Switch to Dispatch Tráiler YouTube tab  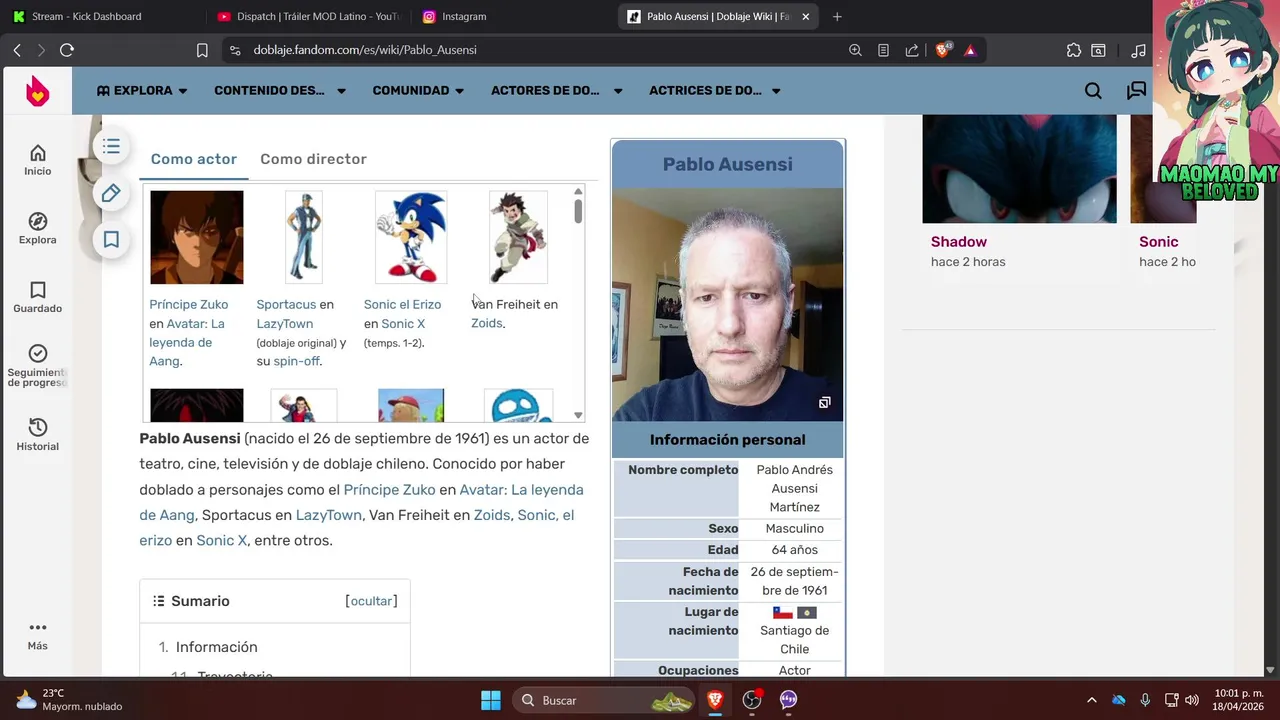tap(308, 16)
